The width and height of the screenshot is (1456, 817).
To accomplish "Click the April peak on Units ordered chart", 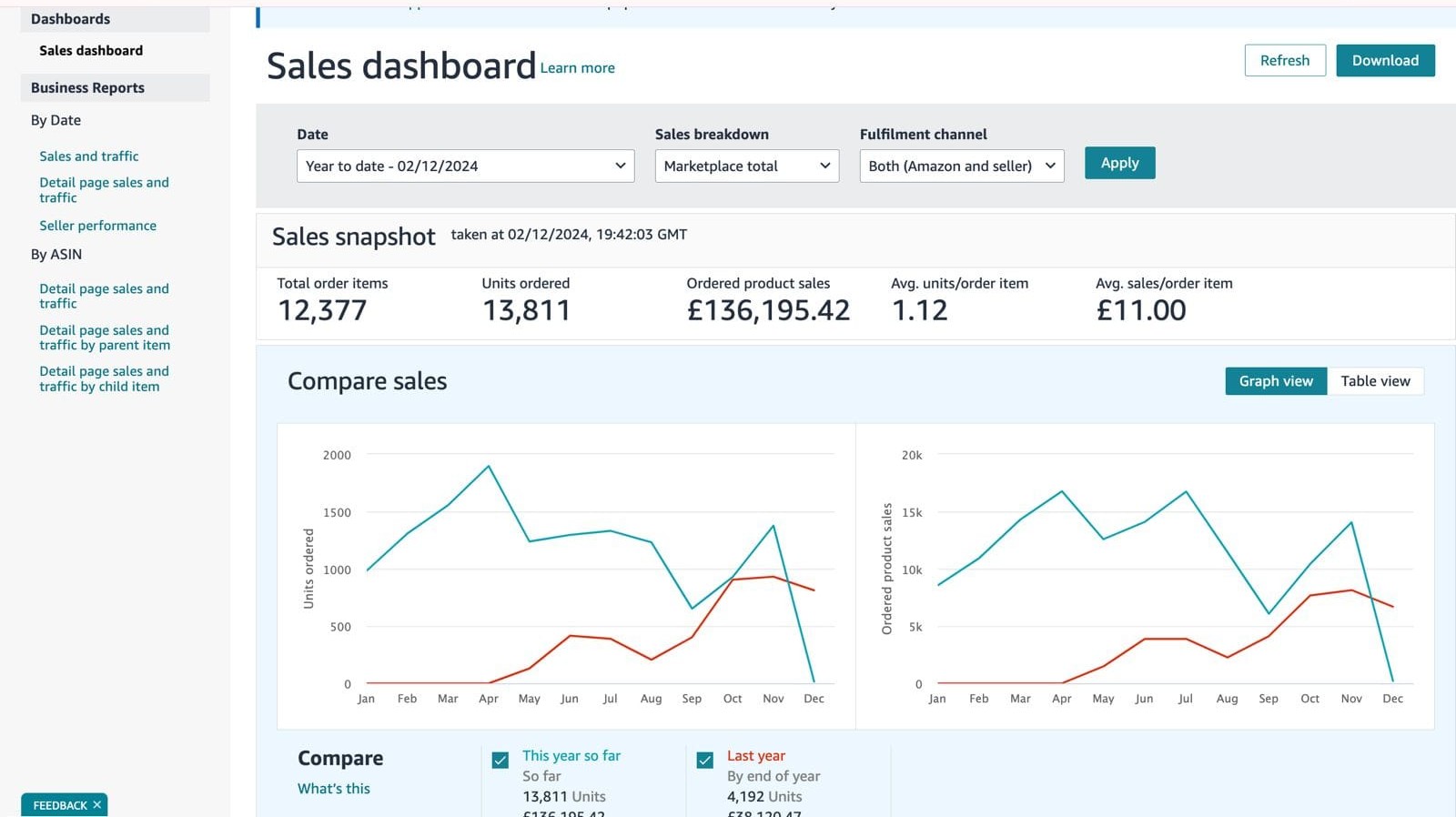I will [489, 467].
